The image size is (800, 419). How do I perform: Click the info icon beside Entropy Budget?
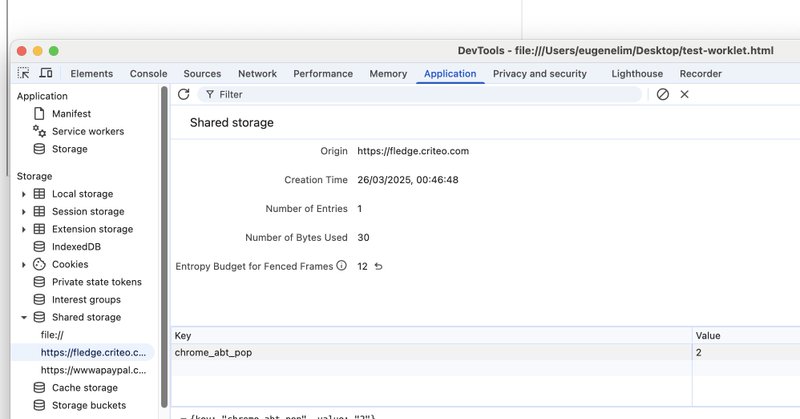click(341, 265)
